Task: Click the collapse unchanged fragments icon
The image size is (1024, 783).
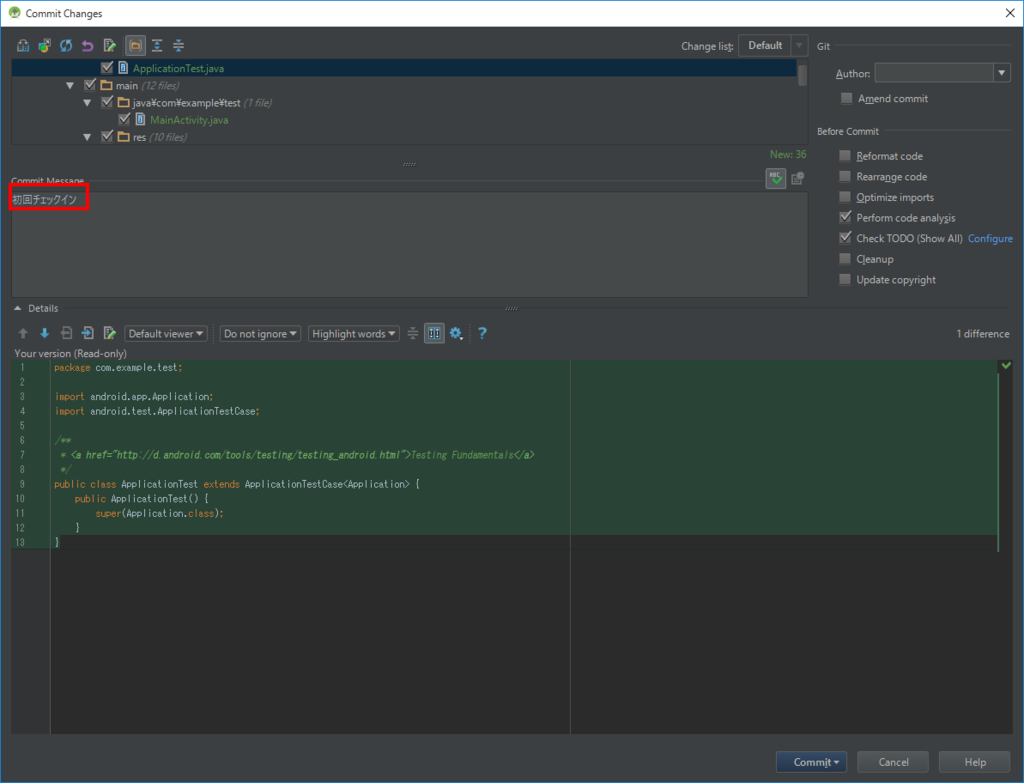Action: (x=413, y=334)
